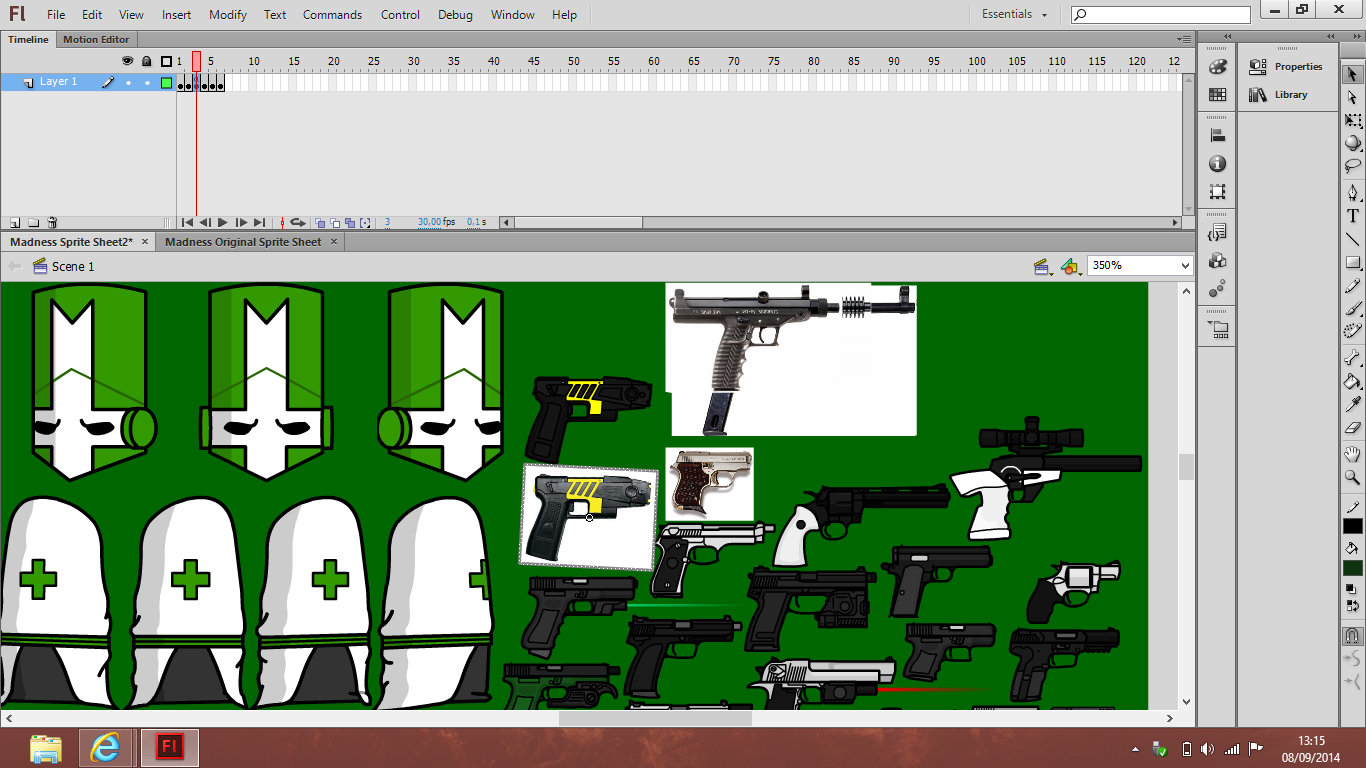The image size is (1366, 768).
Task: Activate the Pen tool
Action: click(1352, 193)
